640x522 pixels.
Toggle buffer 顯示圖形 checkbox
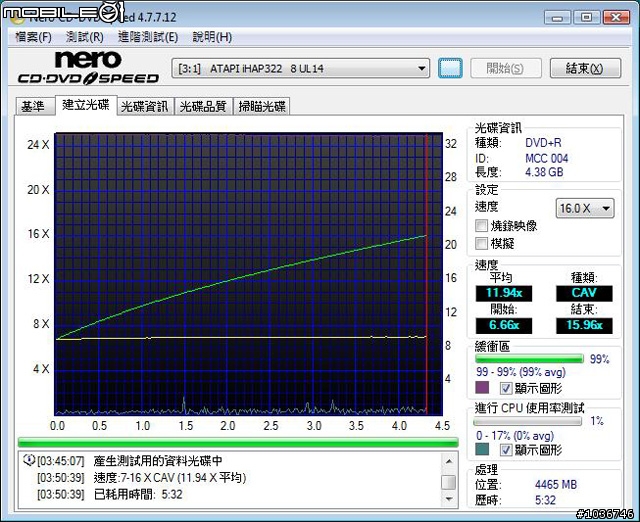[x=506, y=388]
